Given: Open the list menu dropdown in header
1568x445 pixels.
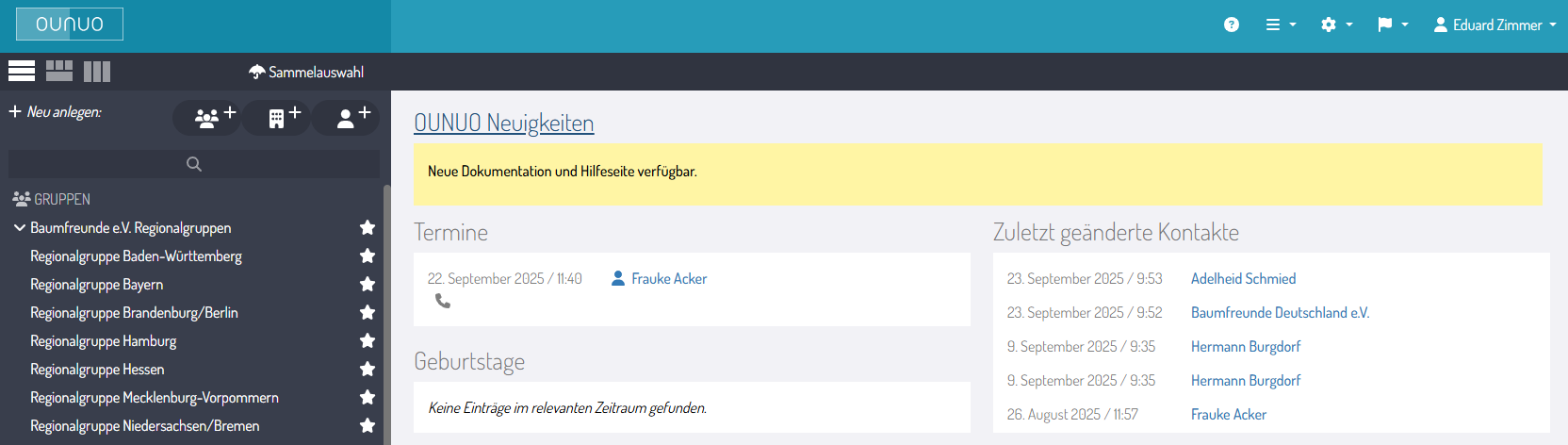Looking at the screenshot, I should point(1281,25).
